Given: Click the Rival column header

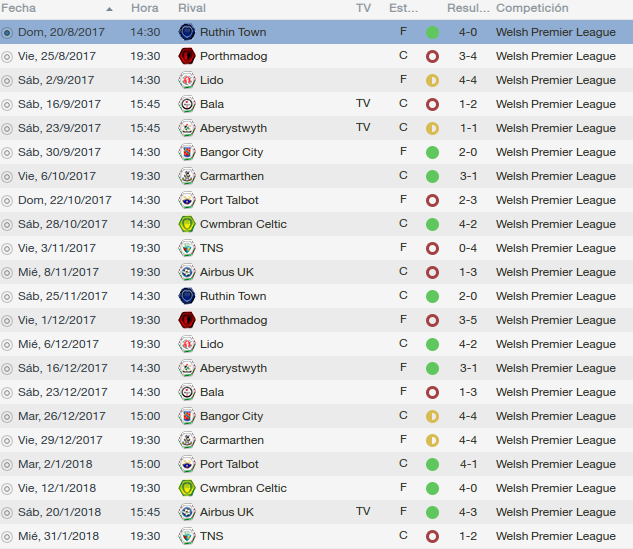Looking at the screenshot, I should 192,8.
